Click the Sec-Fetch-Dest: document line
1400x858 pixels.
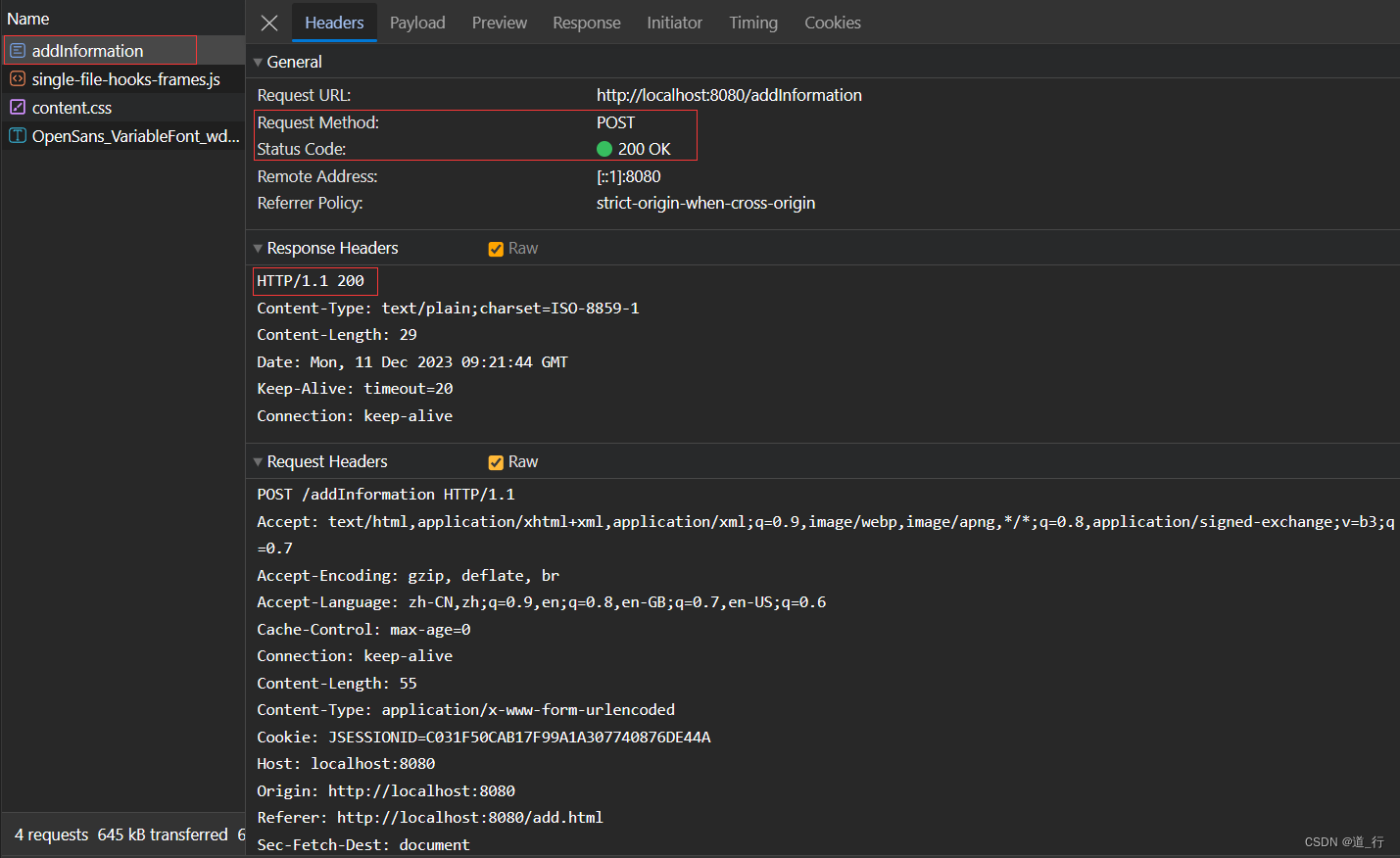pos(363,845)
